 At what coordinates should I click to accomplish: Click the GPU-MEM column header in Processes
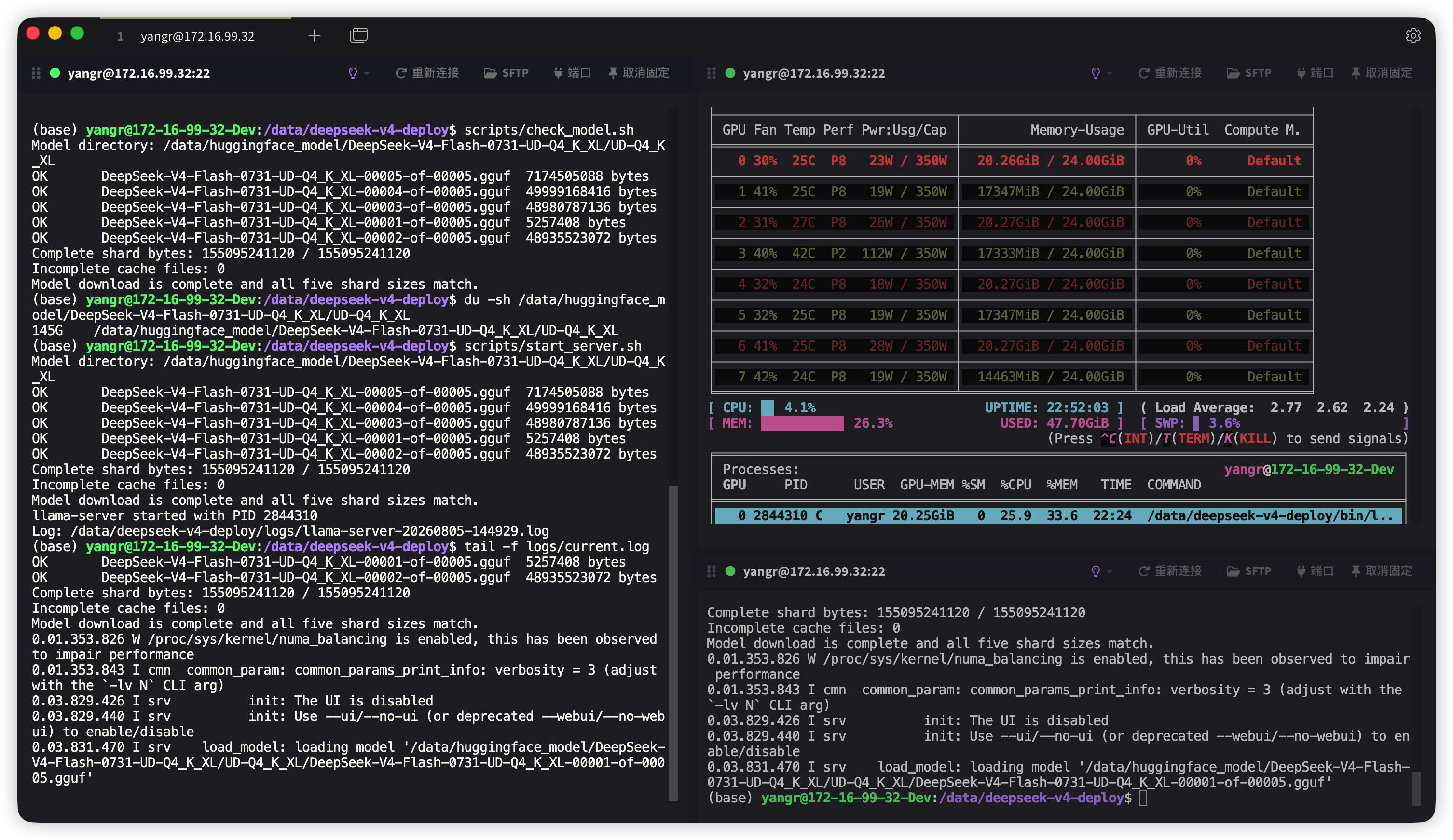[x=927, y=485]
